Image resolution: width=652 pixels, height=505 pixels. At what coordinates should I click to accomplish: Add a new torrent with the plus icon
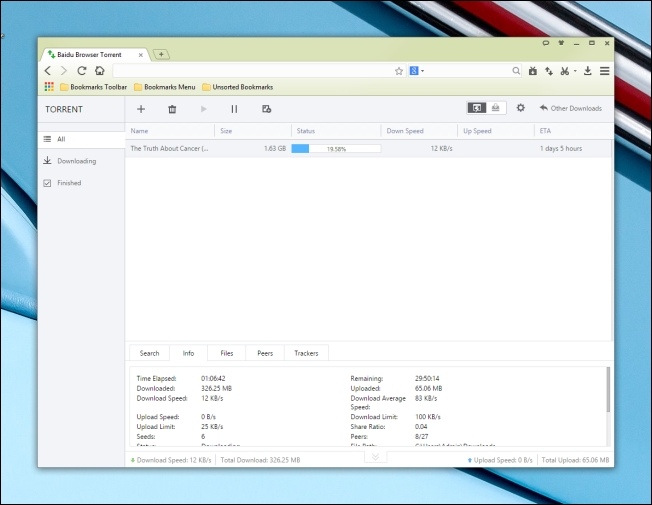tap(141, 109)
